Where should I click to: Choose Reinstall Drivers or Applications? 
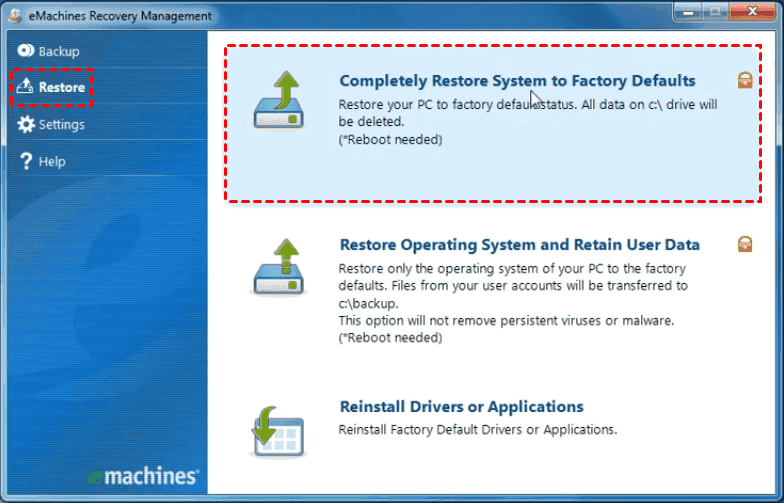(x=462, y=406)
